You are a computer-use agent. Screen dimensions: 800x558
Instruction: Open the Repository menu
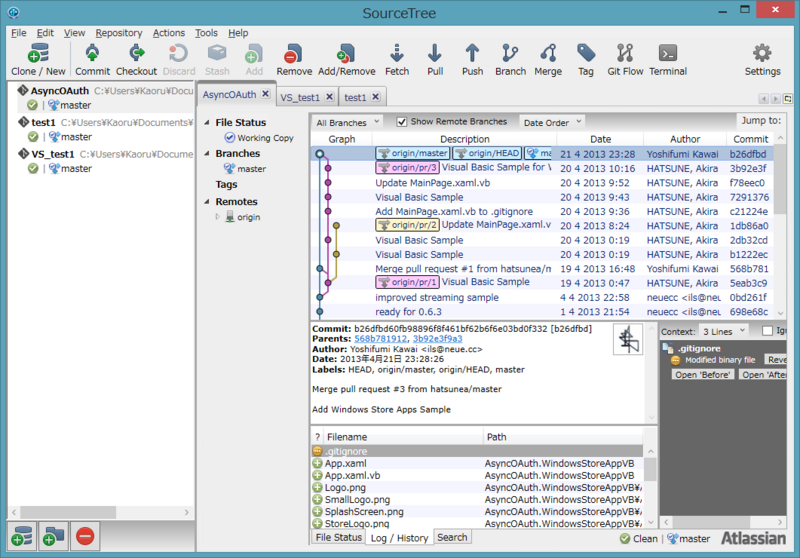click(118, 33)
